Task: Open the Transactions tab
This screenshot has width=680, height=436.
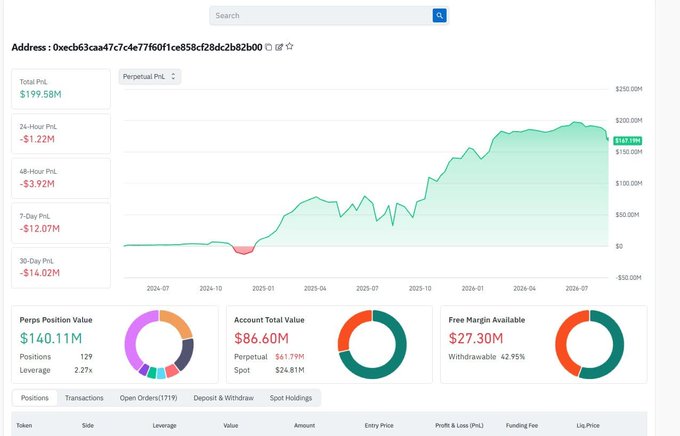Action: pos(84,398)
